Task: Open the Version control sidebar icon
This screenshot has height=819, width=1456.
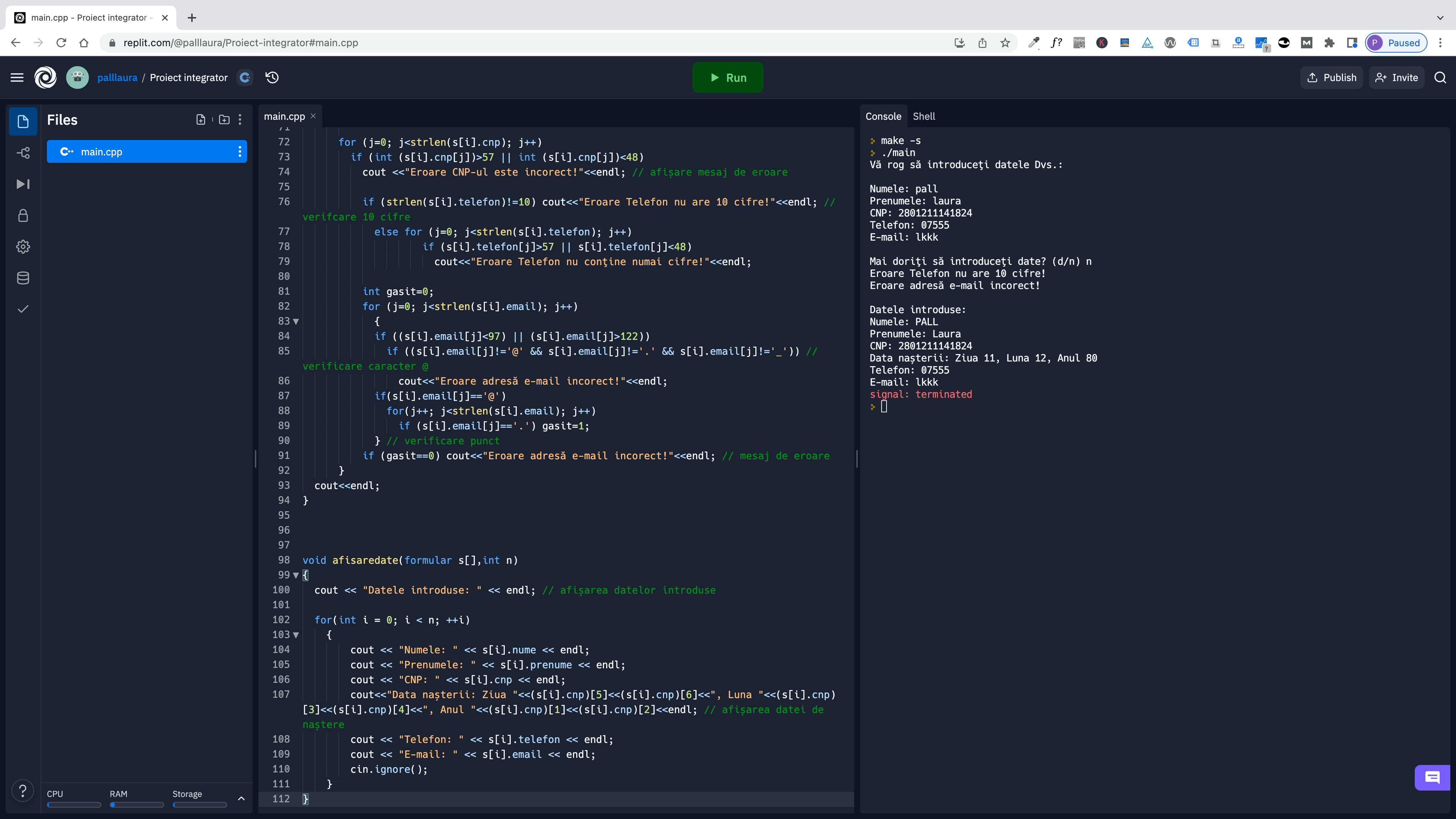Action: [23, 152]
